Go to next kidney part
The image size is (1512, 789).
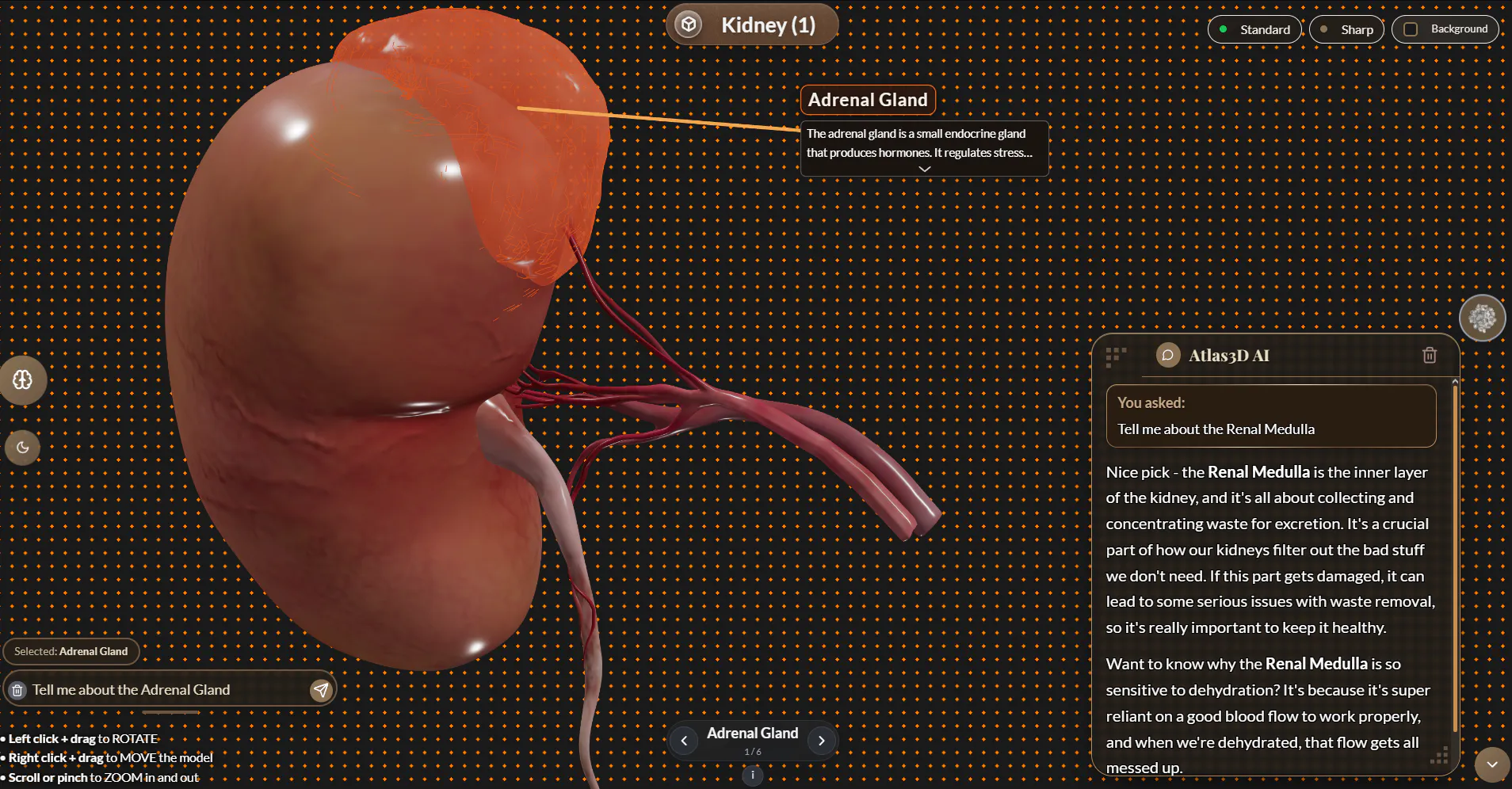822,741
